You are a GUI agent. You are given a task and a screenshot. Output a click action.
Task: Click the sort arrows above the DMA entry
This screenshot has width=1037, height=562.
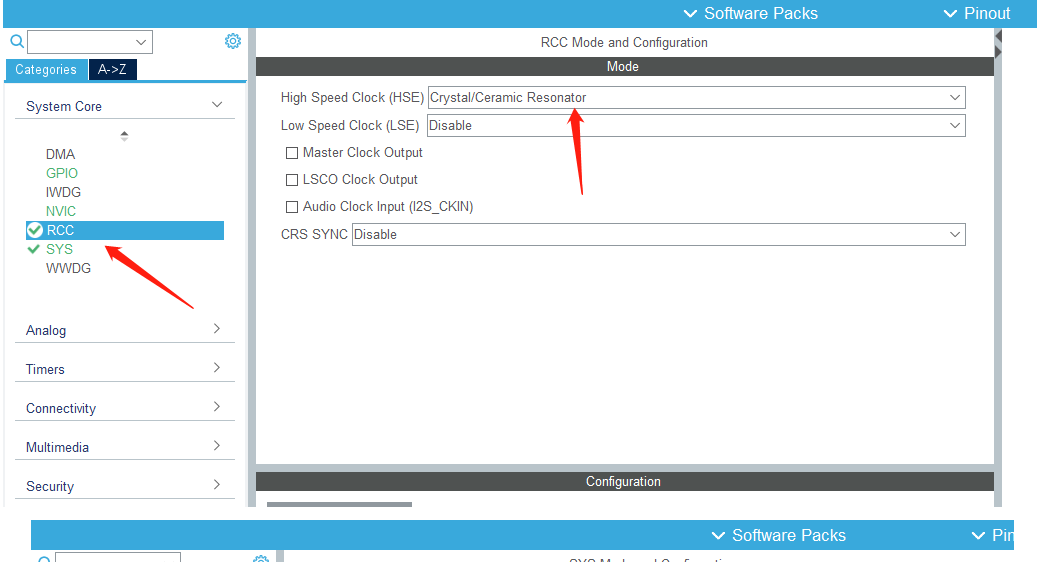[124, 136]
